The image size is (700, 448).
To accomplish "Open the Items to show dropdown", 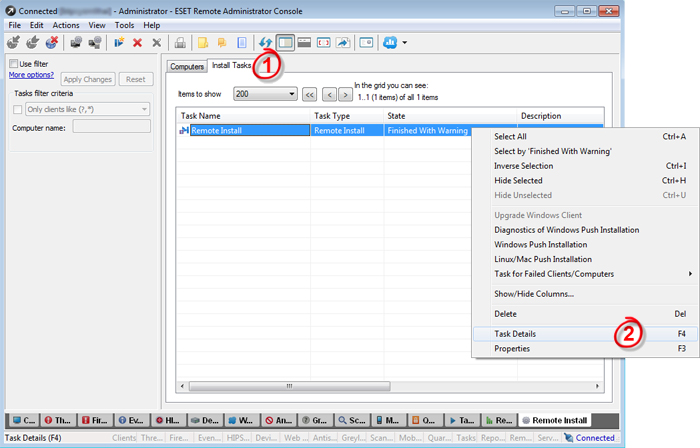I will click(x=265, y=94).
